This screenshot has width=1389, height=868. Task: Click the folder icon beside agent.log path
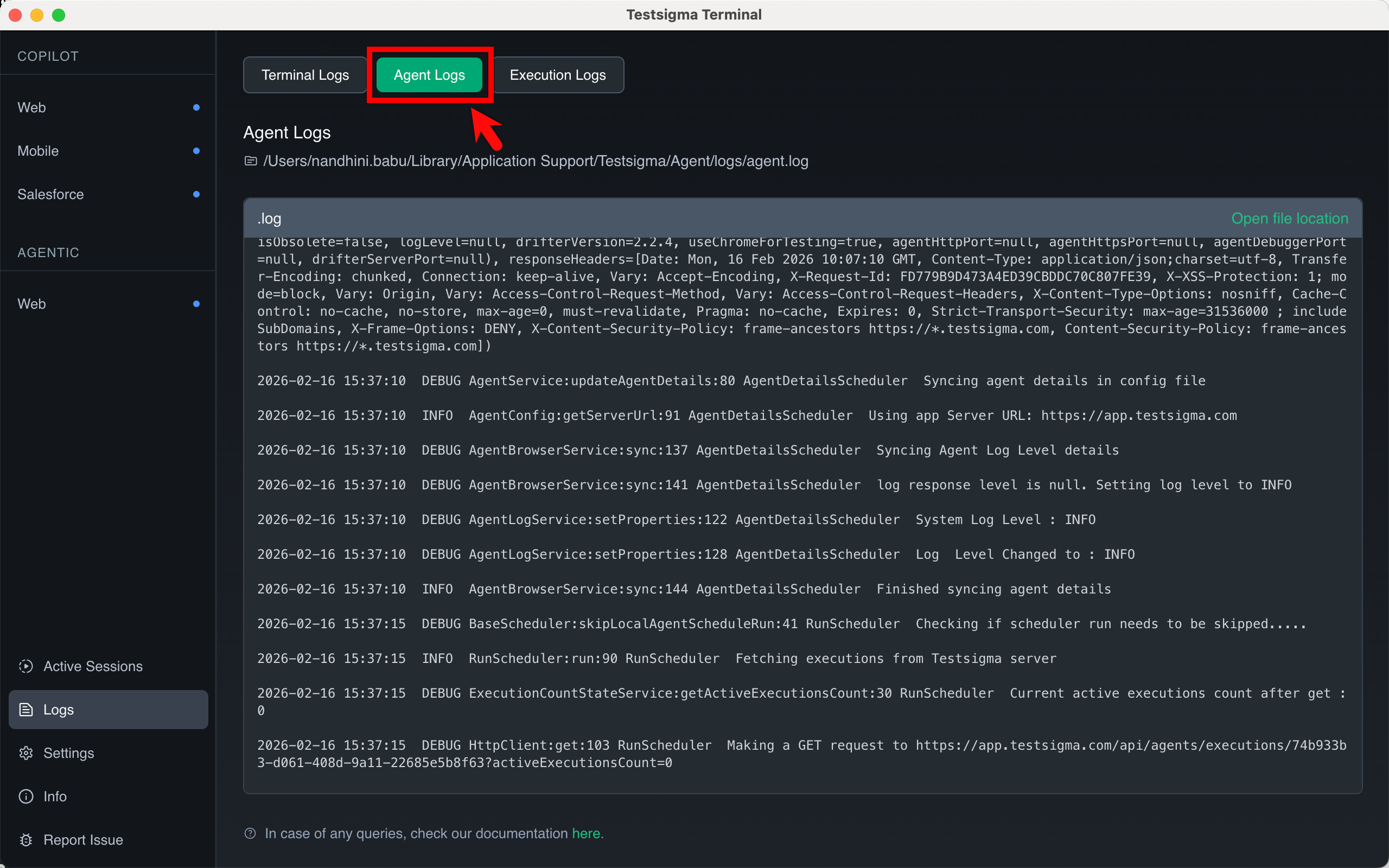[251, 161]
